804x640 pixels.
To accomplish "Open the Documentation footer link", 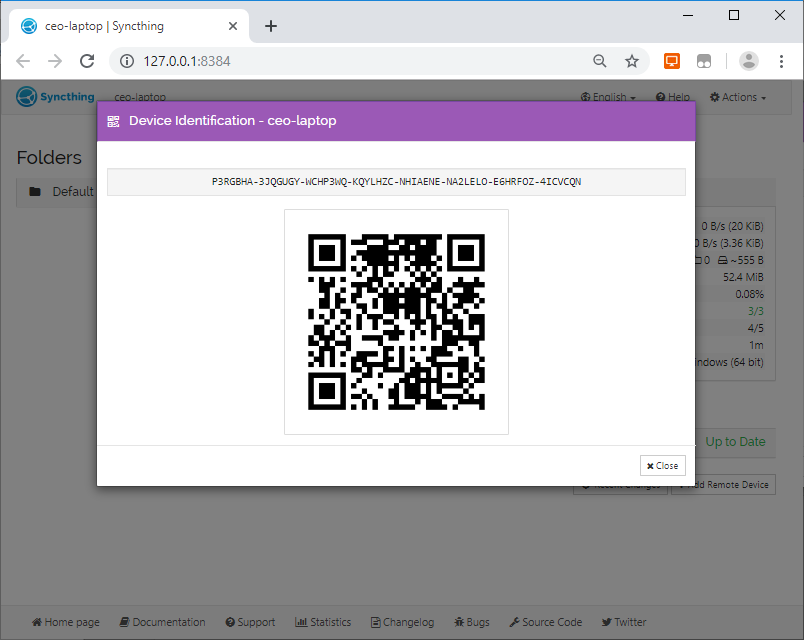I will [x=162, y=622].
